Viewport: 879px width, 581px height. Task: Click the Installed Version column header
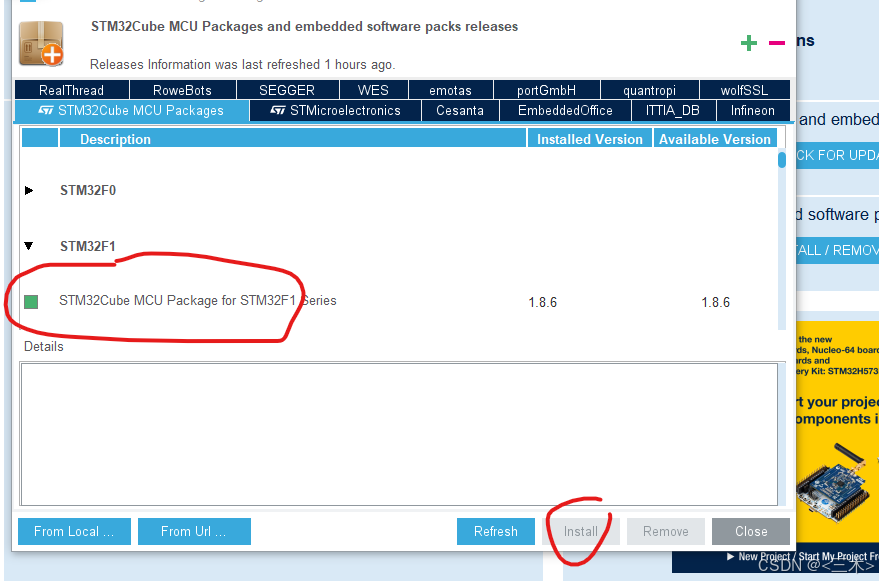(590, 139)
